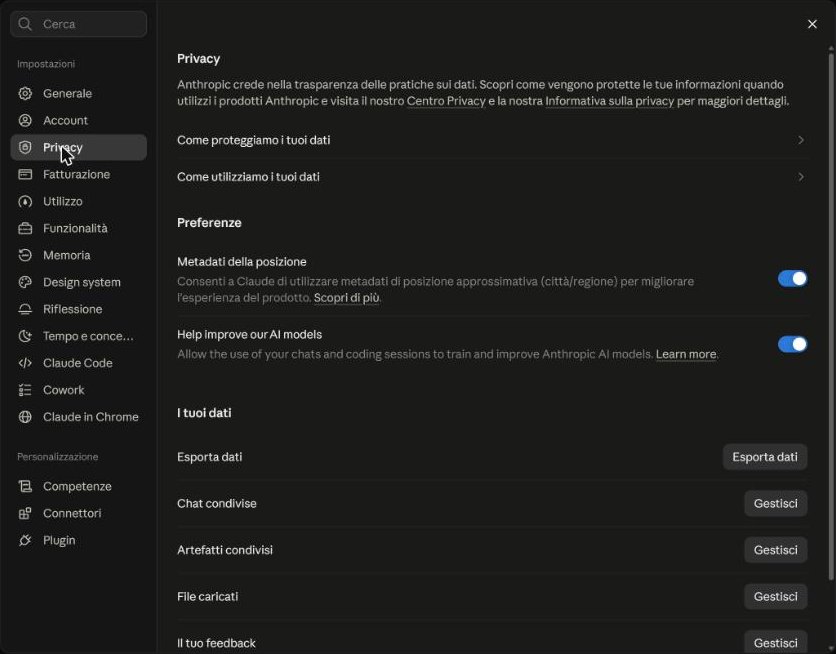Viewport: 836px width, 654px height.
Task: Go to Fatturazione section
Action: coord(78,174)
